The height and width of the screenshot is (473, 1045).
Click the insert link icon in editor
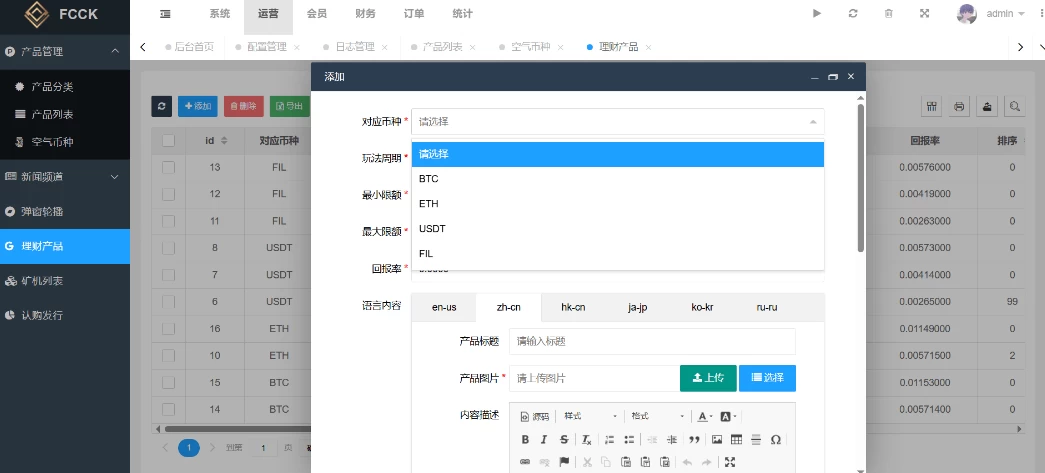coord(524,462)
